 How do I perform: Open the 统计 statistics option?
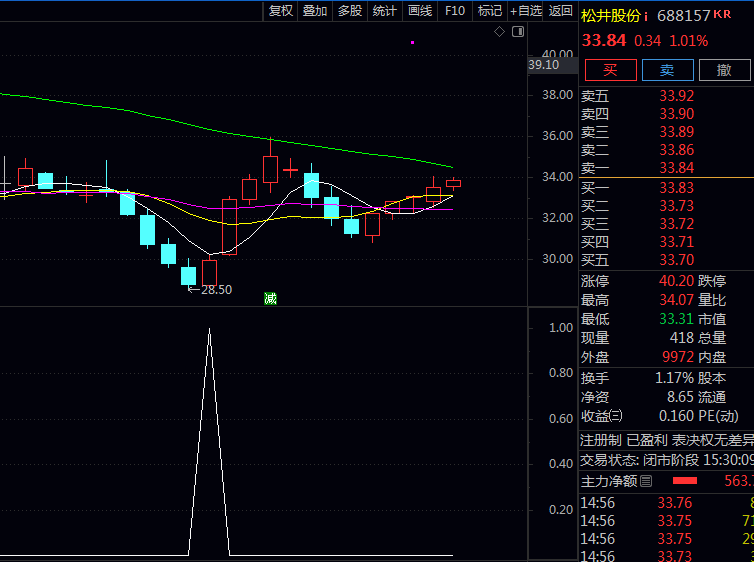tap(384, 10)
